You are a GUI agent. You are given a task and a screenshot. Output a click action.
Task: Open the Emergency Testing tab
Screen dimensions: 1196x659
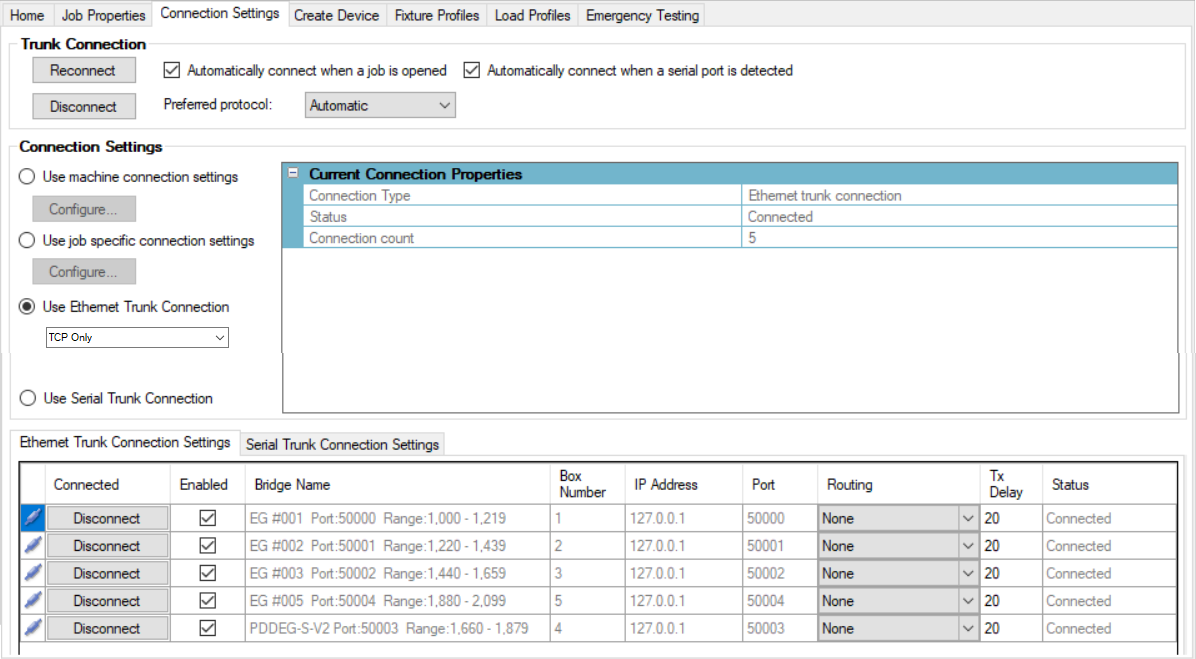click(x=641, y=14)
